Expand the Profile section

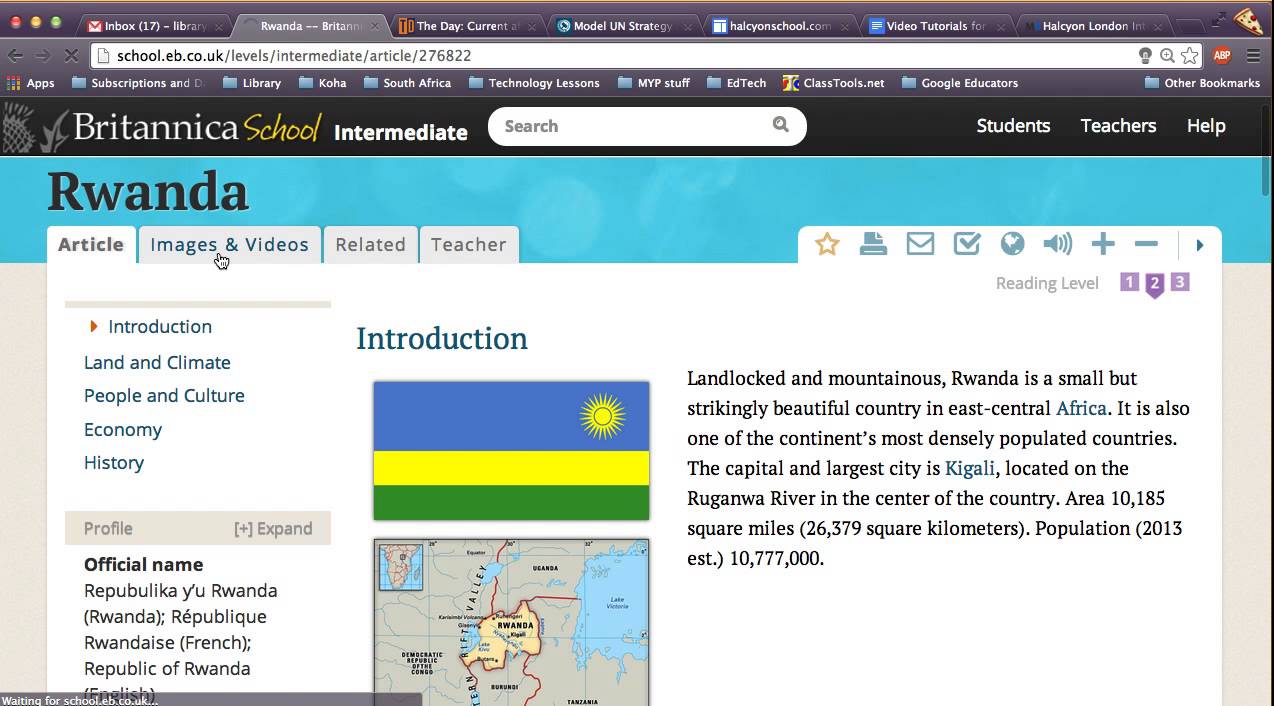(x=273, y=528)
